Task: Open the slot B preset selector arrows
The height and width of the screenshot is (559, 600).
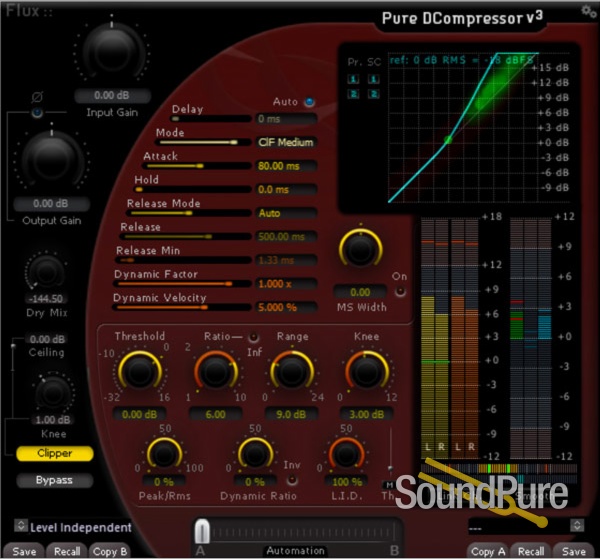Action: (x=577, y=525)
